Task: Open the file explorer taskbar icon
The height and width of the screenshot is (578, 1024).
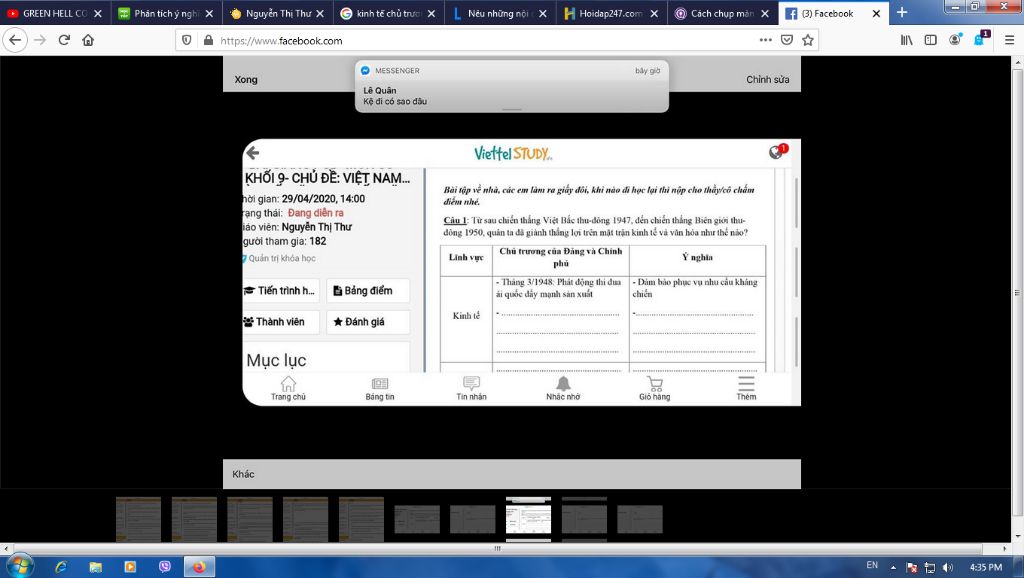Action: [x=95, y=567]
